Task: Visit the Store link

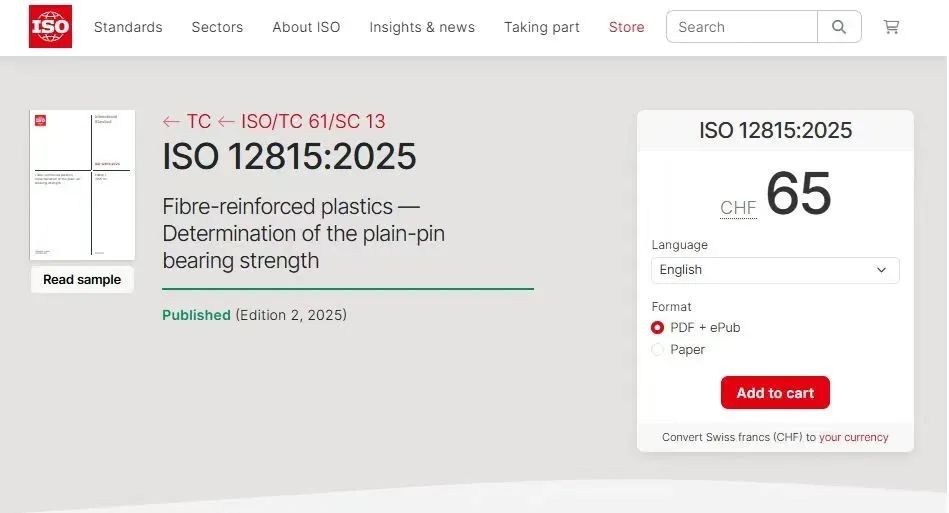Action: coord(626,27)
